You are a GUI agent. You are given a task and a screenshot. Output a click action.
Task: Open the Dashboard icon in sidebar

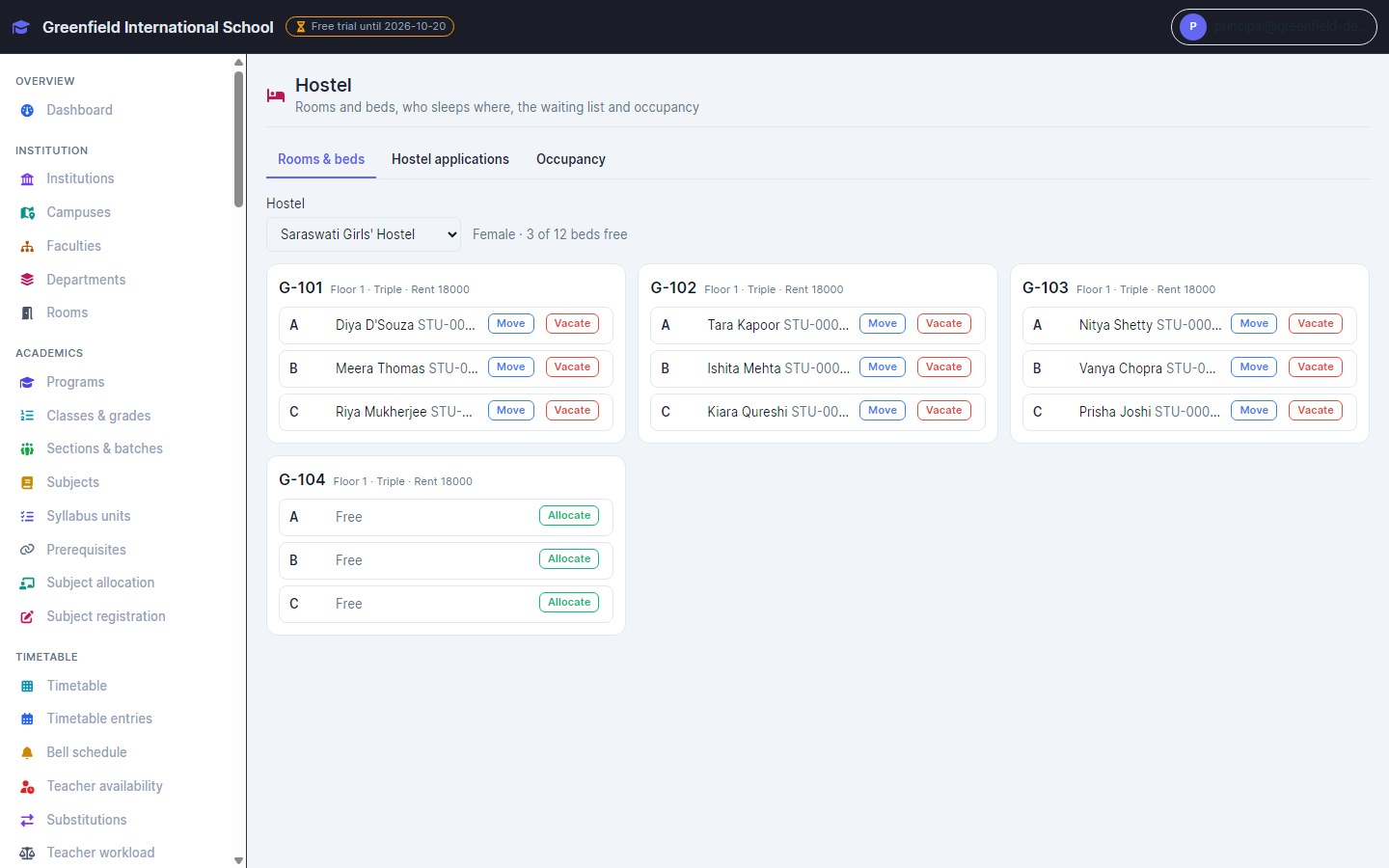point(27,111)
